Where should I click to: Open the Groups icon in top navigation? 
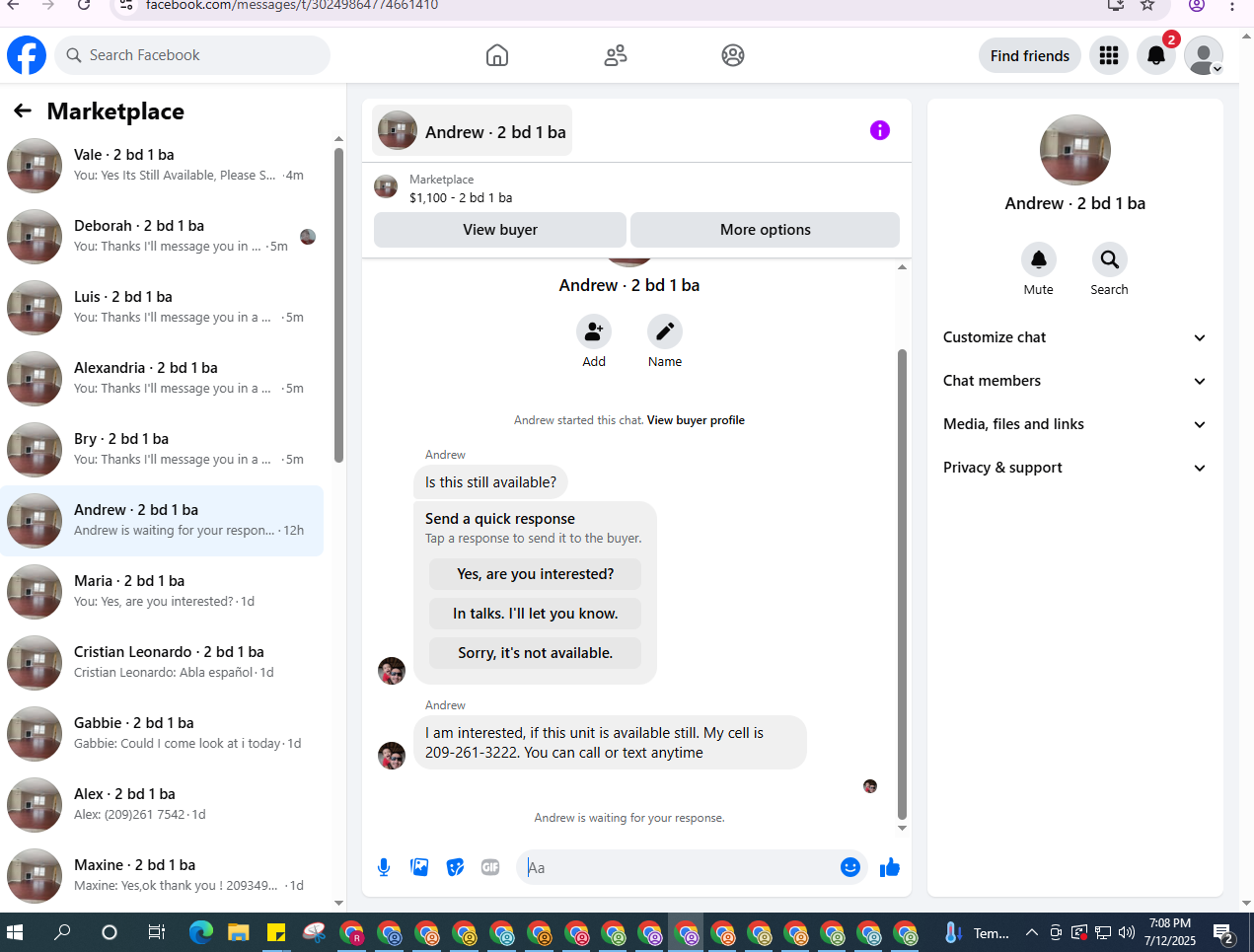733,55
